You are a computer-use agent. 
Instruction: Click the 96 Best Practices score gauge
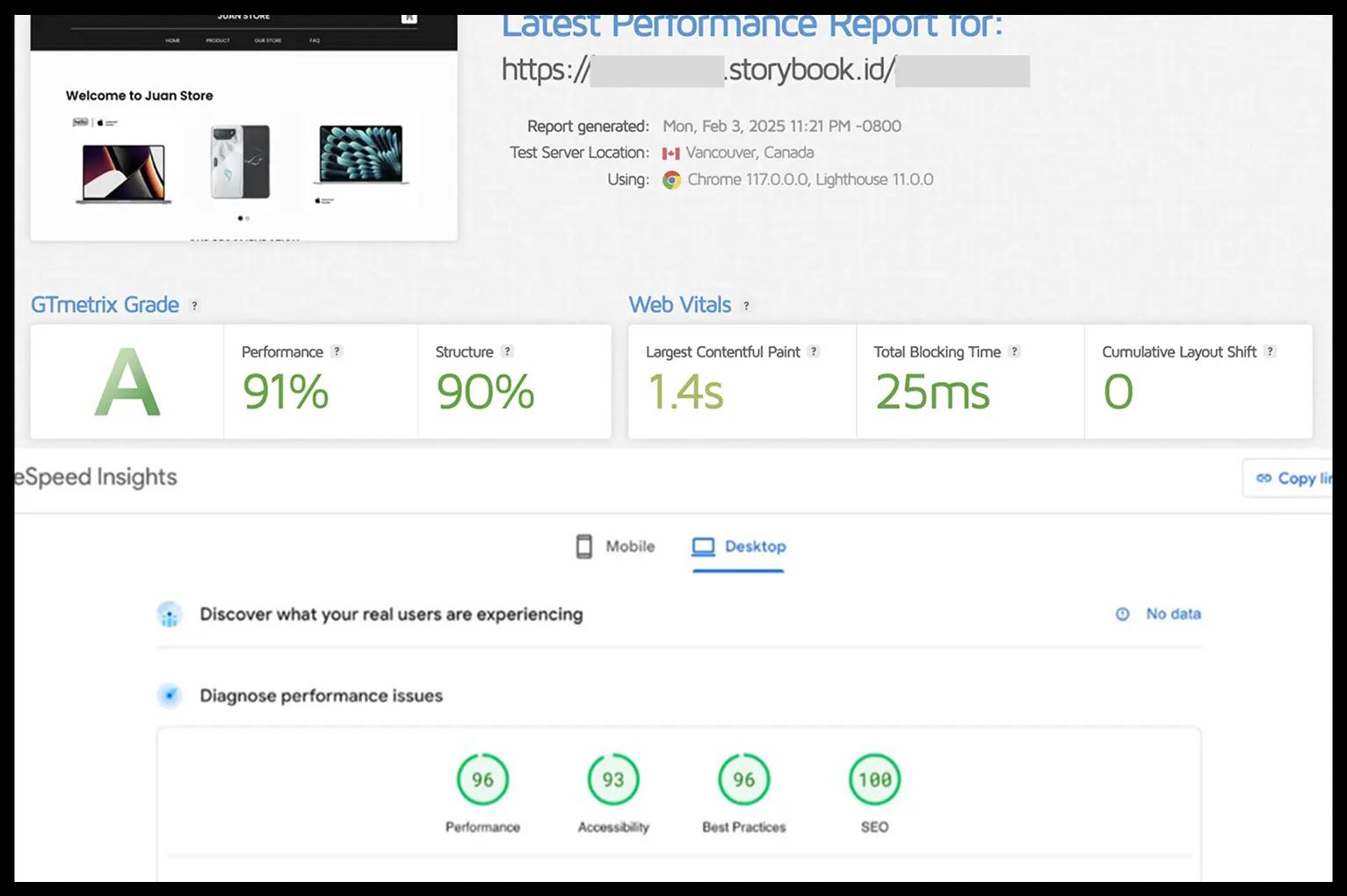(x=744, y=779)
